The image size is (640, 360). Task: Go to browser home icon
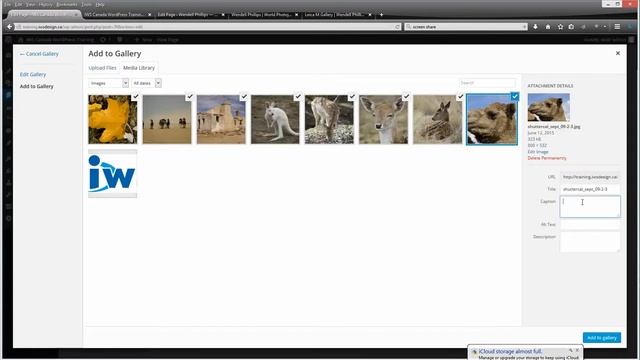click(x=548, y=27)
